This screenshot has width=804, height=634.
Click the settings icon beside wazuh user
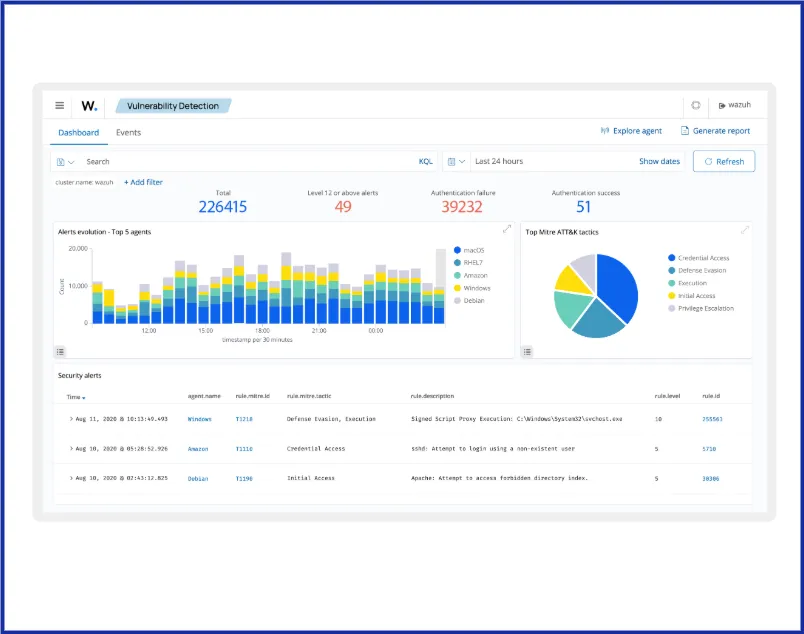(696, 105)
